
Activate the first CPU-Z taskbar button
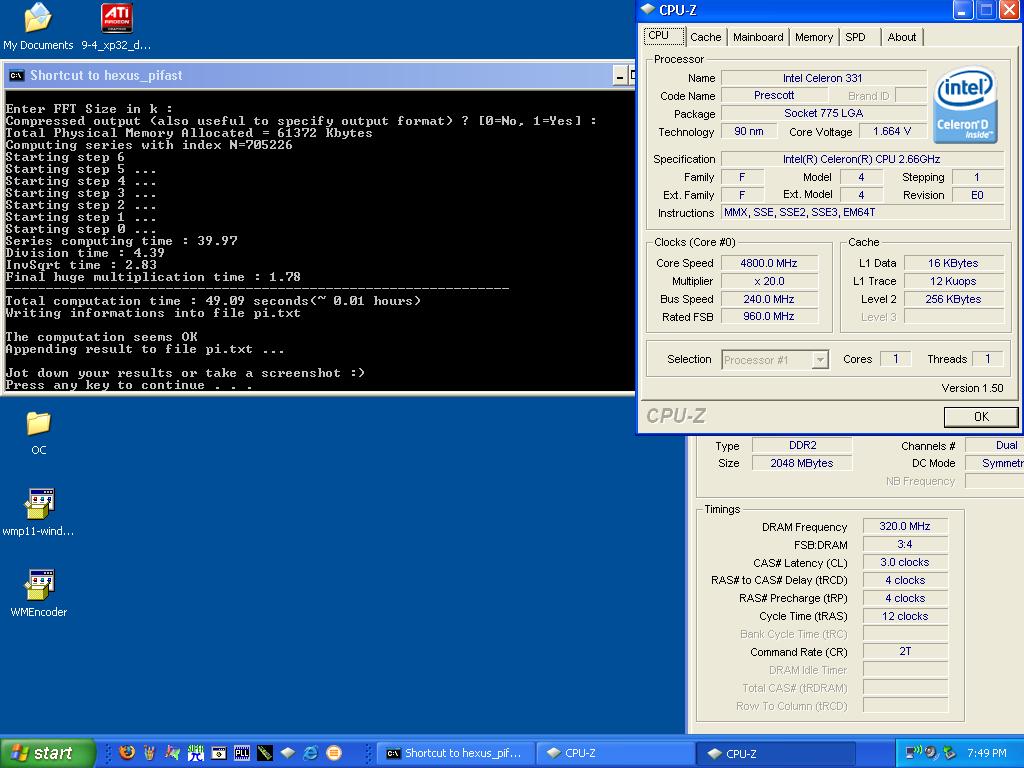615,753
